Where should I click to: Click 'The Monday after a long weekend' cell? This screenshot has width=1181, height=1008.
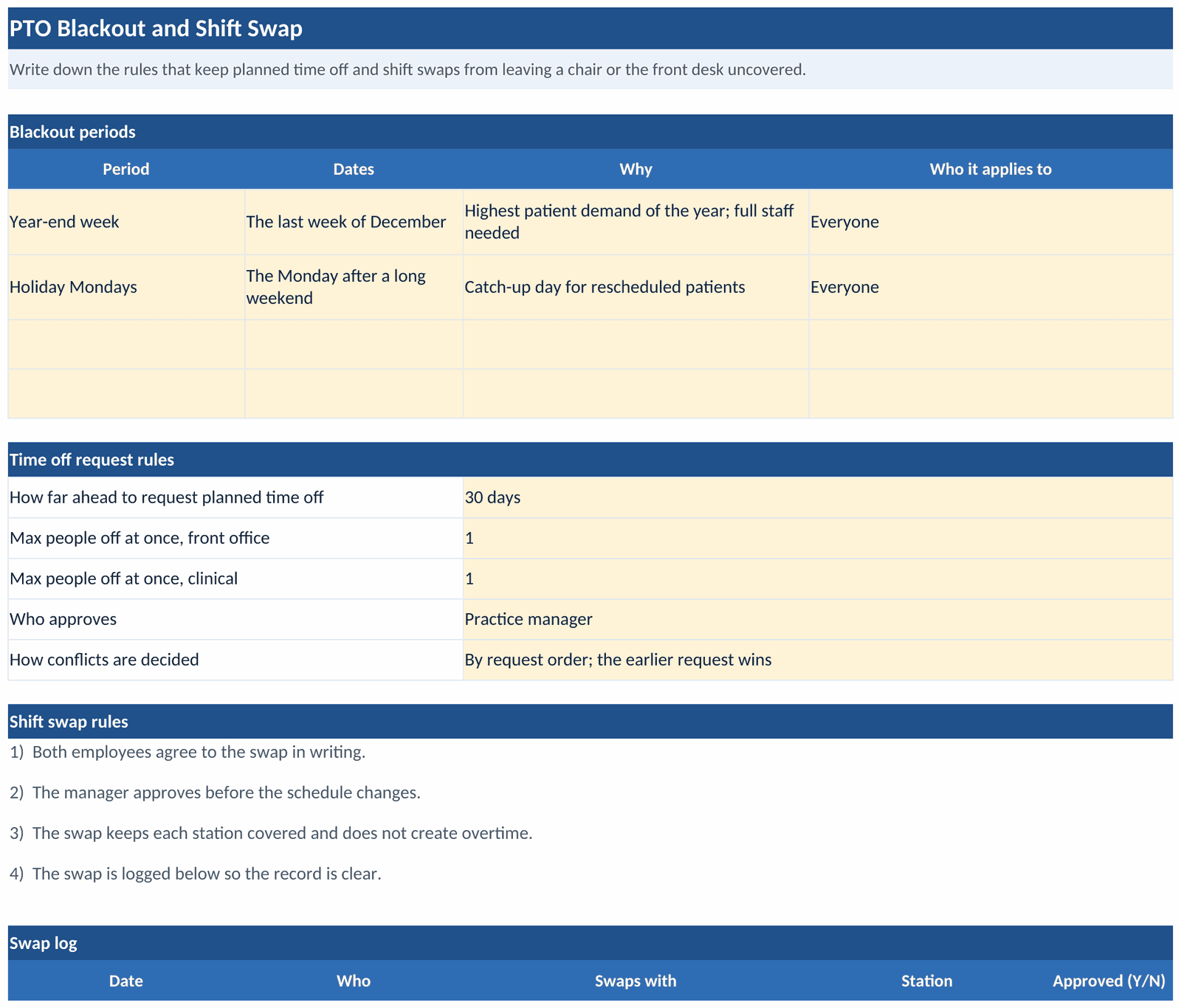click(x=354, y=287)
